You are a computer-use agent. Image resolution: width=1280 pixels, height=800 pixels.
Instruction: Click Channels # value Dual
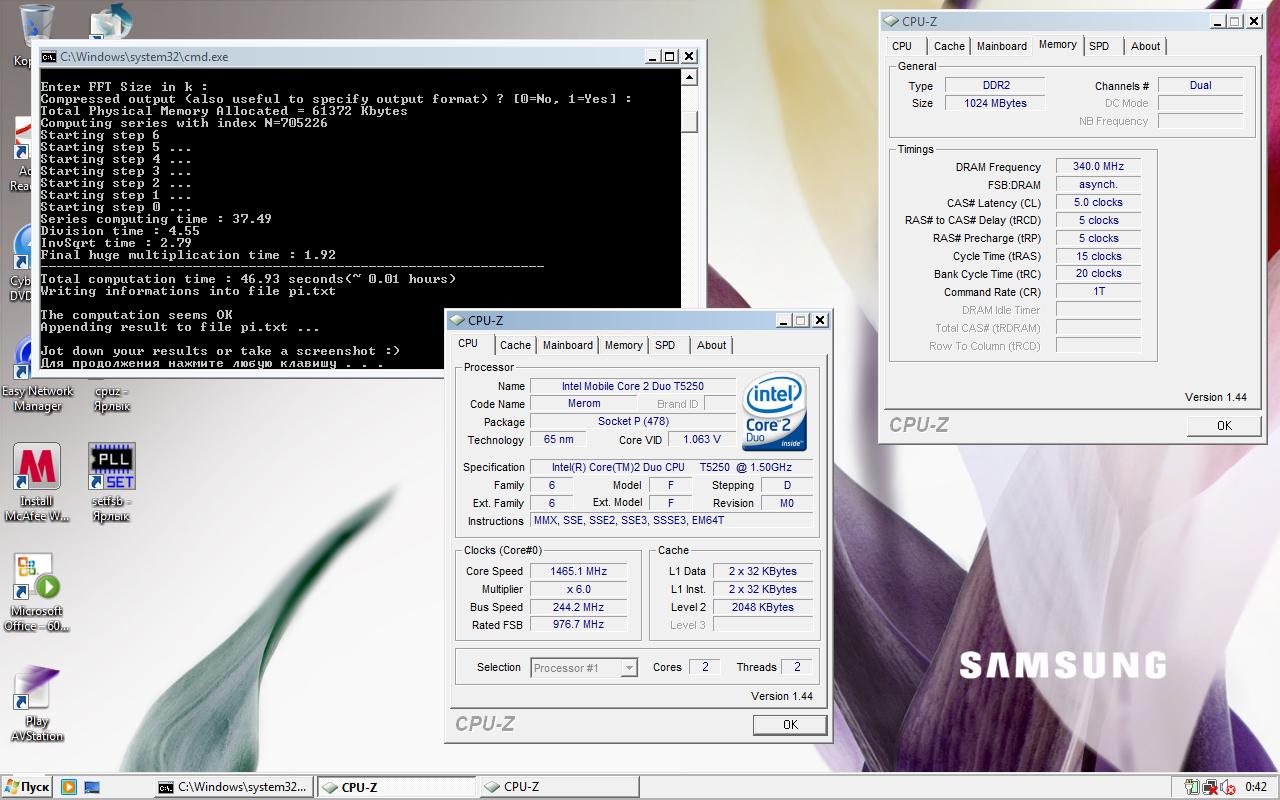pos(1200,86)
